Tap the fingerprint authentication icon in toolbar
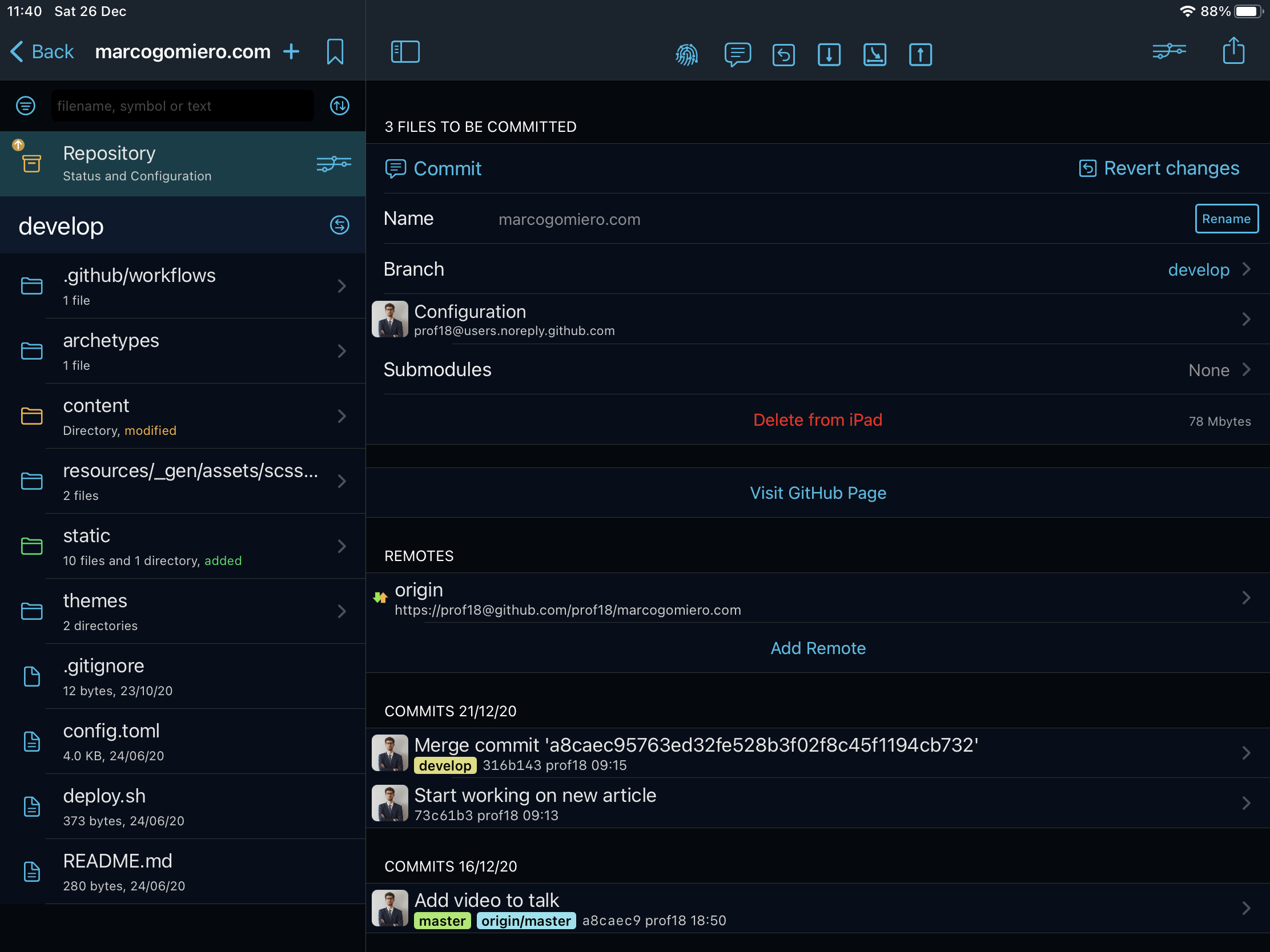1270x952 pixels. (x=686, y=55)
